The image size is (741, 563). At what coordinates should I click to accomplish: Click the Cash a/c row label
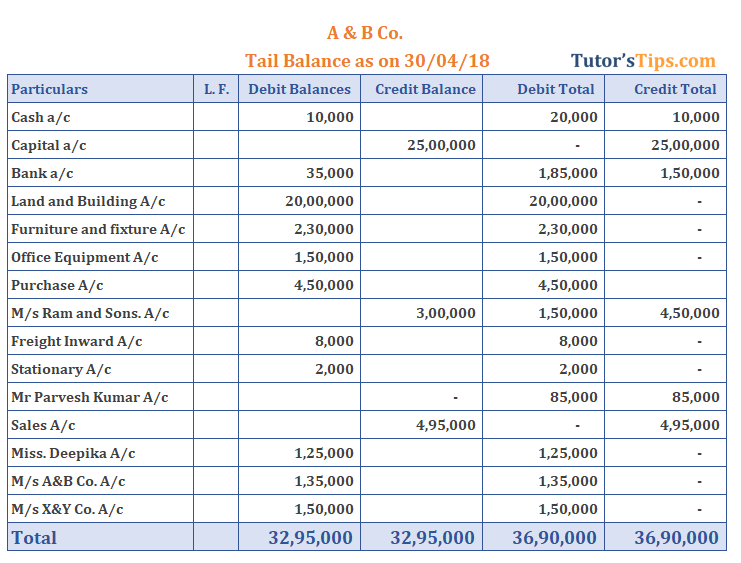tap(41, 117)
